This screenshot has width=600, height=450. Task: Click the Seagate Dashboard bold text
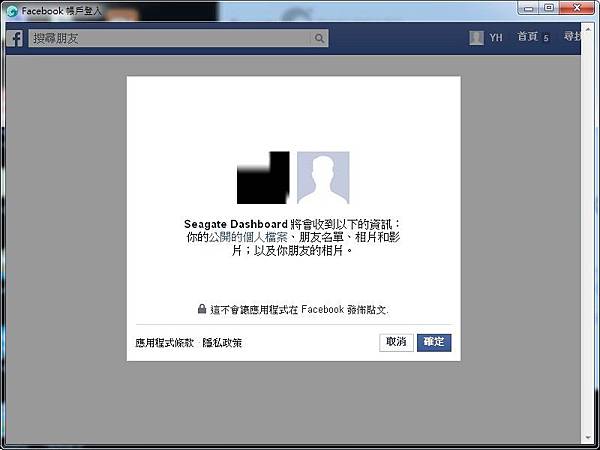236,224
